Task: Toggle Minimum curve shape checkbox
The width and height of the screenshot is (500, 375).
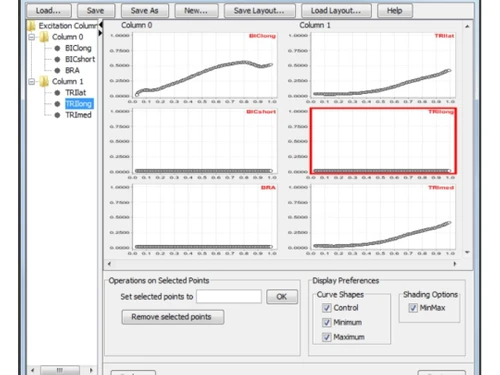Action: point(327,322)
